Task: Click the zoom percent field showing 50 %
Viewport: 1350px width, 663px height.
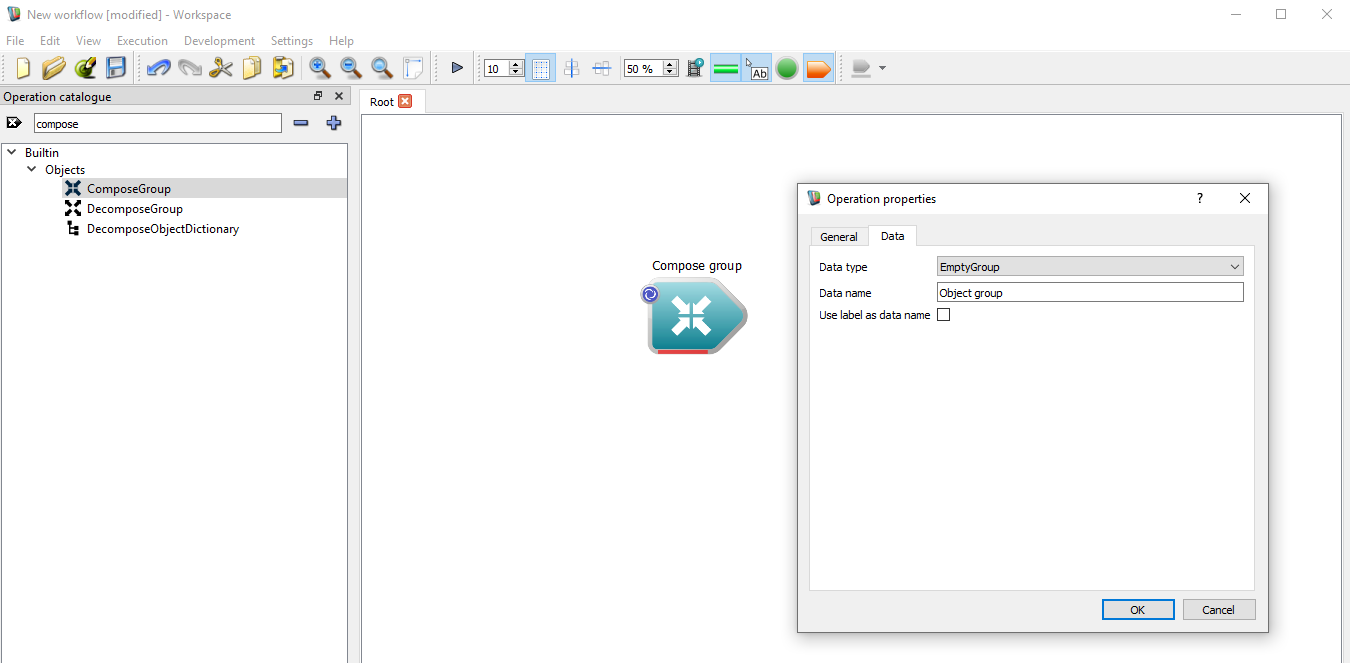Action: [642, 68]
